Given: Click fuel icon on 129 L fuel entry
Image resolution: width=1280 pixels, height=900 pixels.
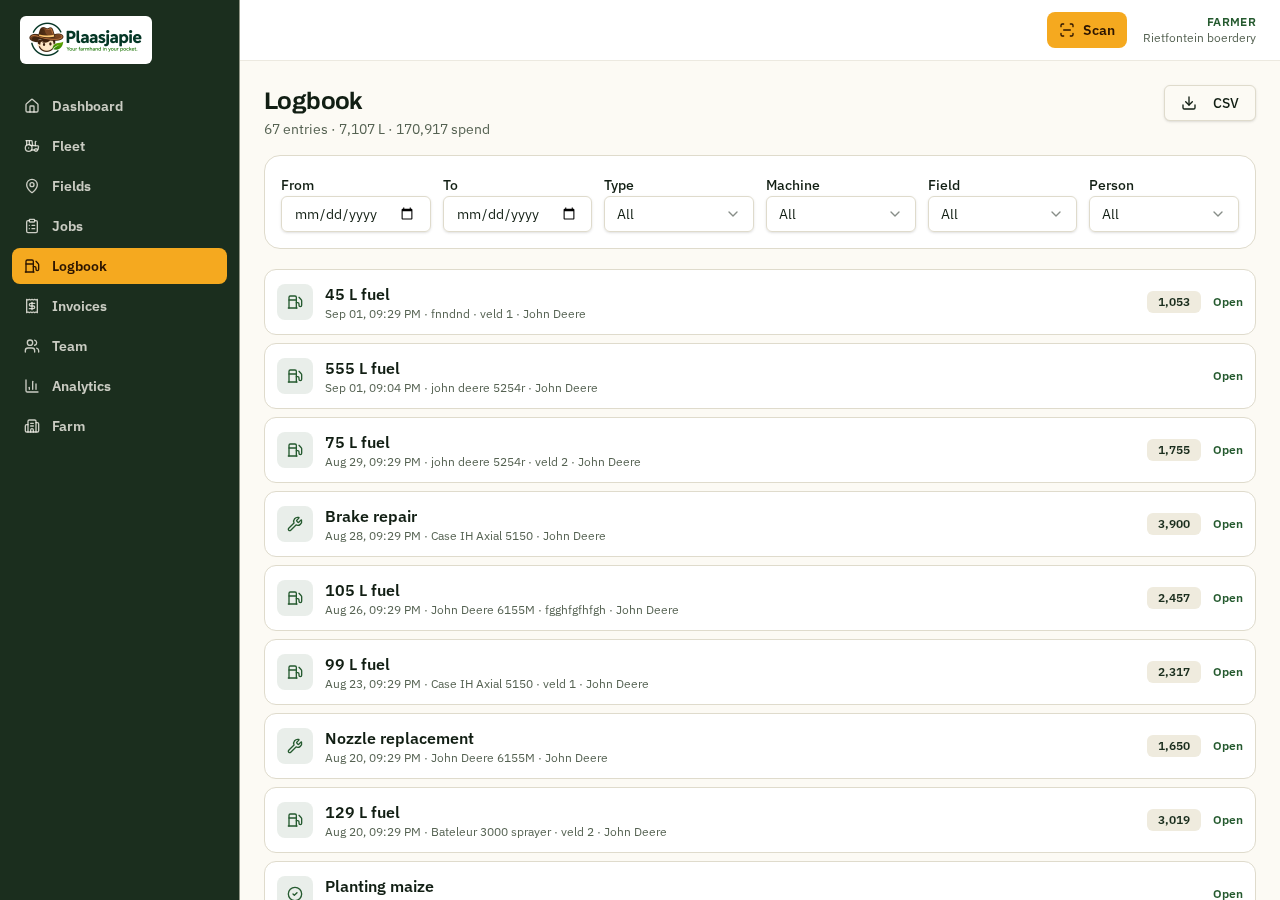Looking at the screenshot, I should coord(295,820).
